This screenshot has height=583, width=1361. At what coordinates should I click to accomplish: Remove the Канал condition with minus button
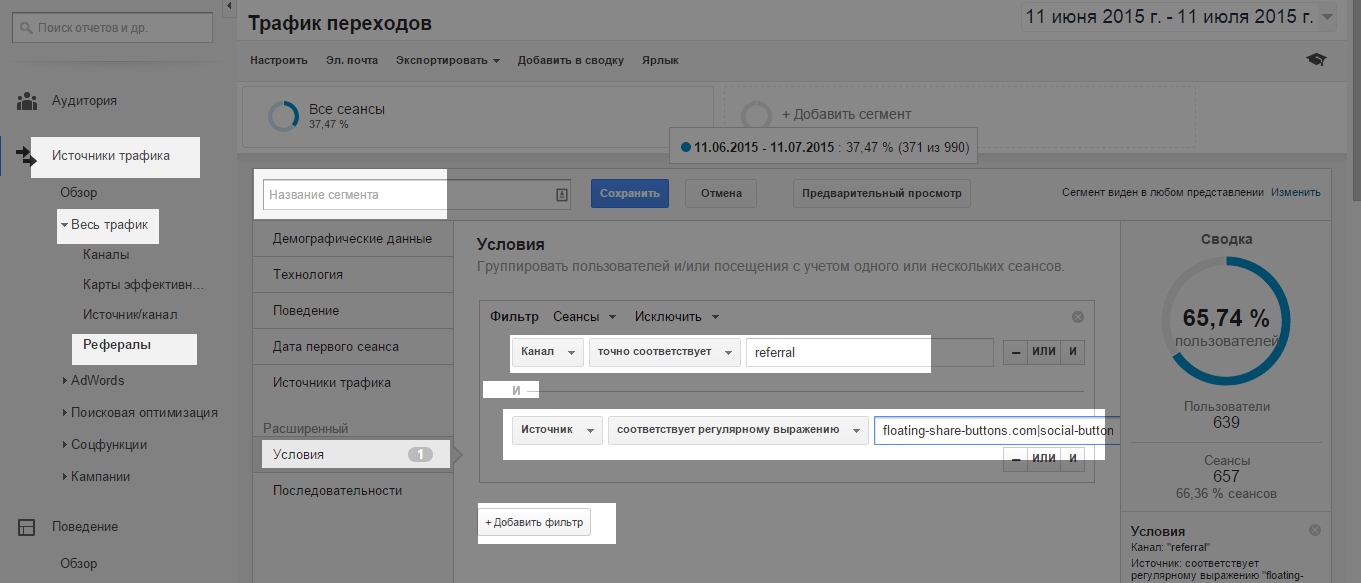tap(1015, 352)
